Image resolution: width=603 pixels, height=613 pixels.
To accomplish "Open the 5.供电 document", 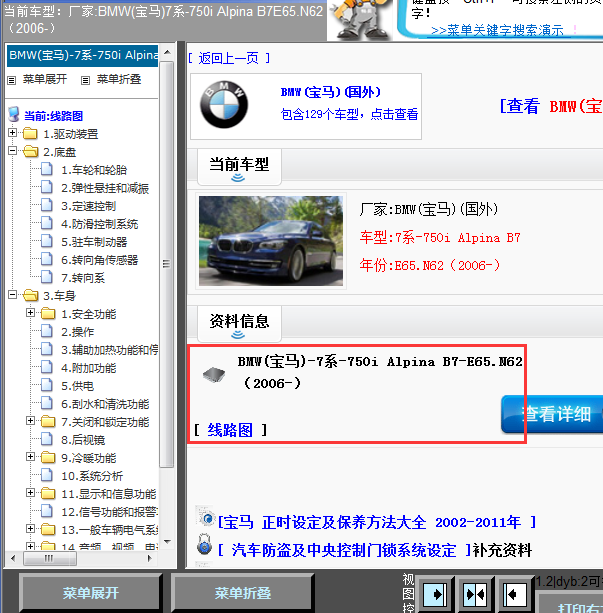I will [x=77, y=386].
